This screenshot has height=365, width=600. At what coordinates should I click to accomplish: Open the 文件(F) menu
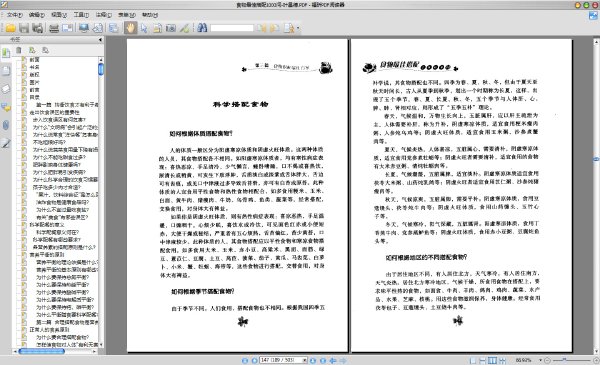click(15, 15)
